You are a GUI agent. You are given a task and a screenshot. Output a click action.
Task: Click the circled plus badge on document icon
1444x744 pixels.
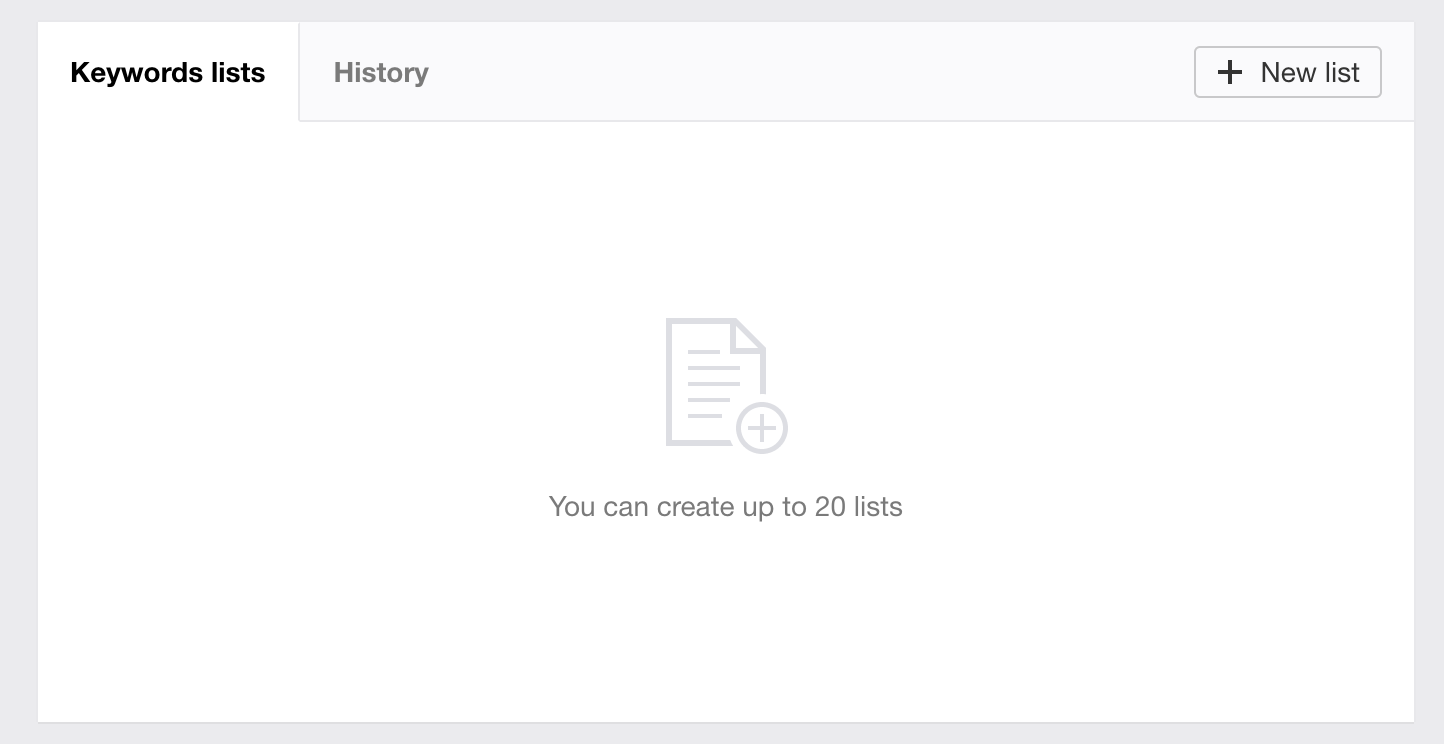tap(762, 429)
